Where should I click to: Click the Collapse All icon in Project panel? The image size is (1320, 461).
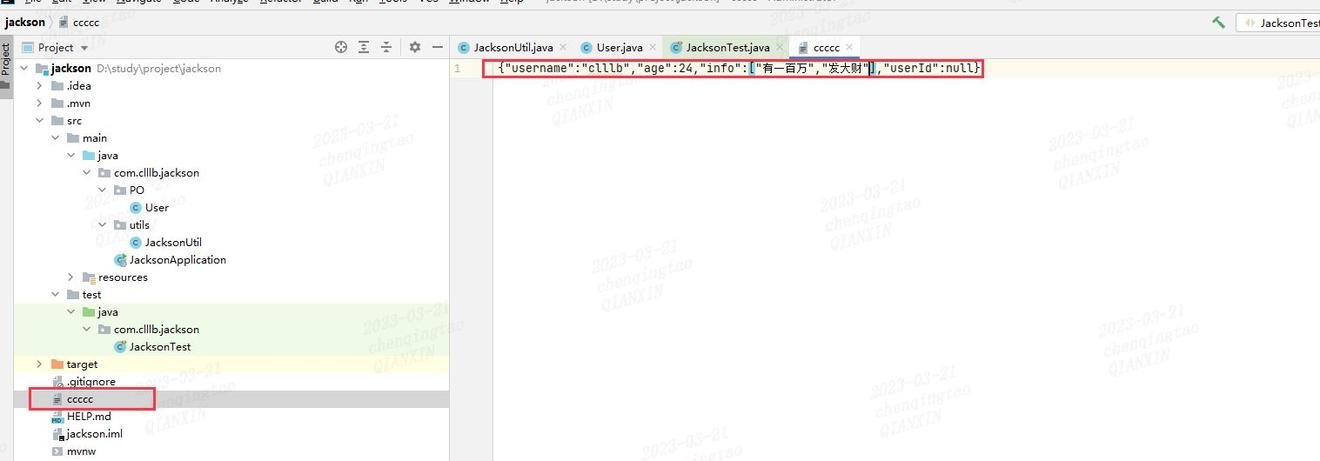pos(386,47)
